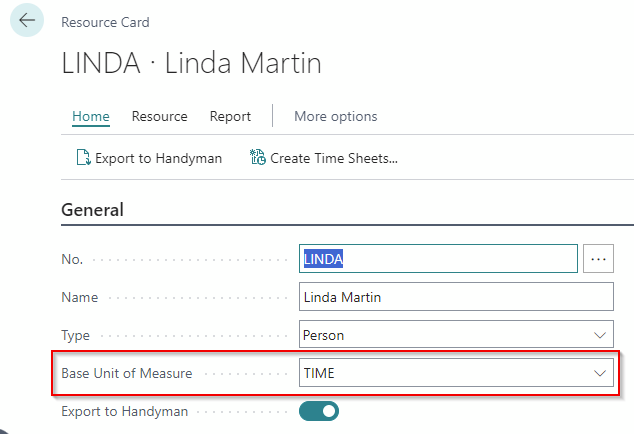Toggle the Export to Handyman switch

coord(319,411)
